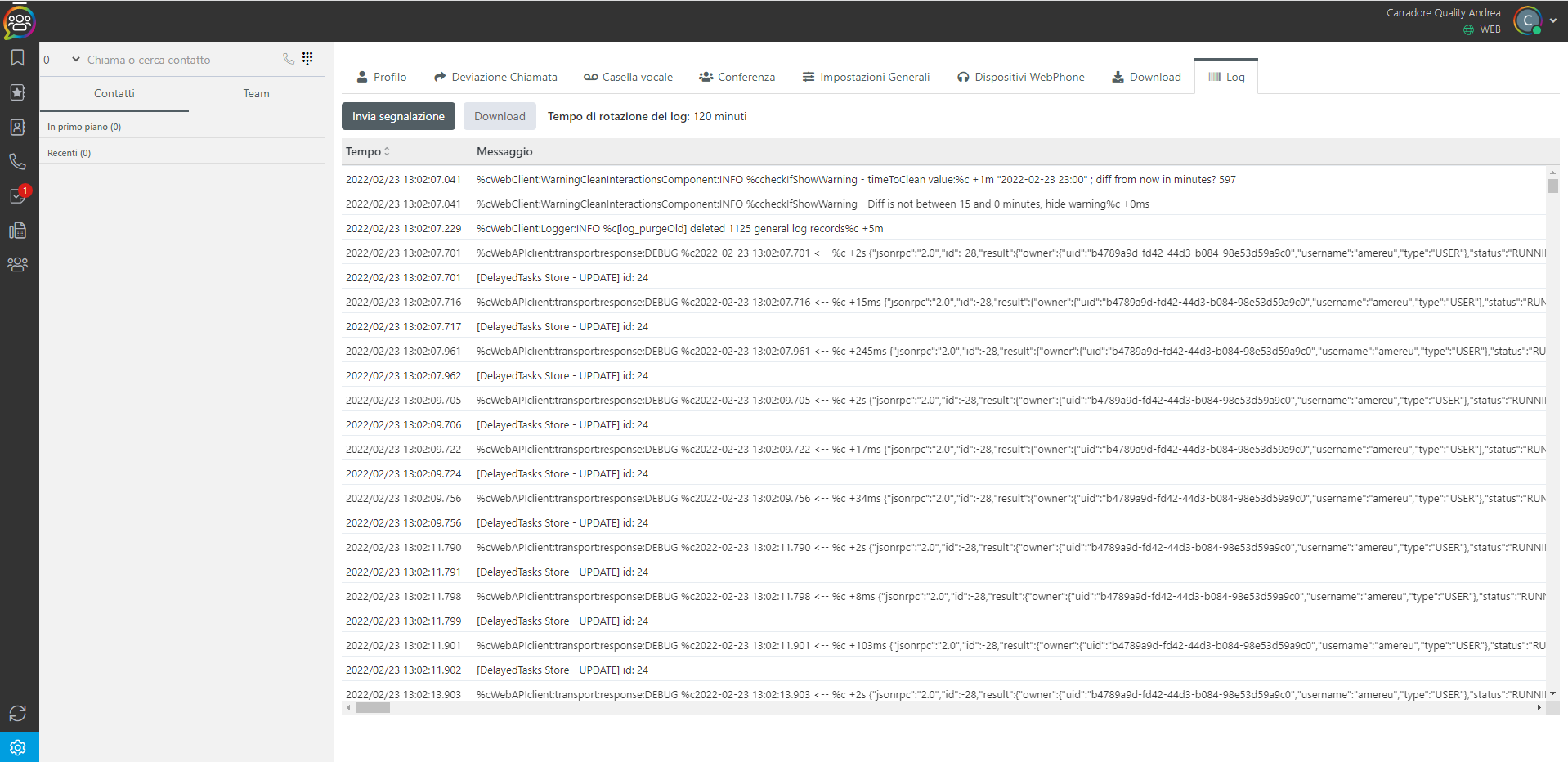Select the Log tab
Viewport: 1568px width, 762px height.
point(1226,77)
